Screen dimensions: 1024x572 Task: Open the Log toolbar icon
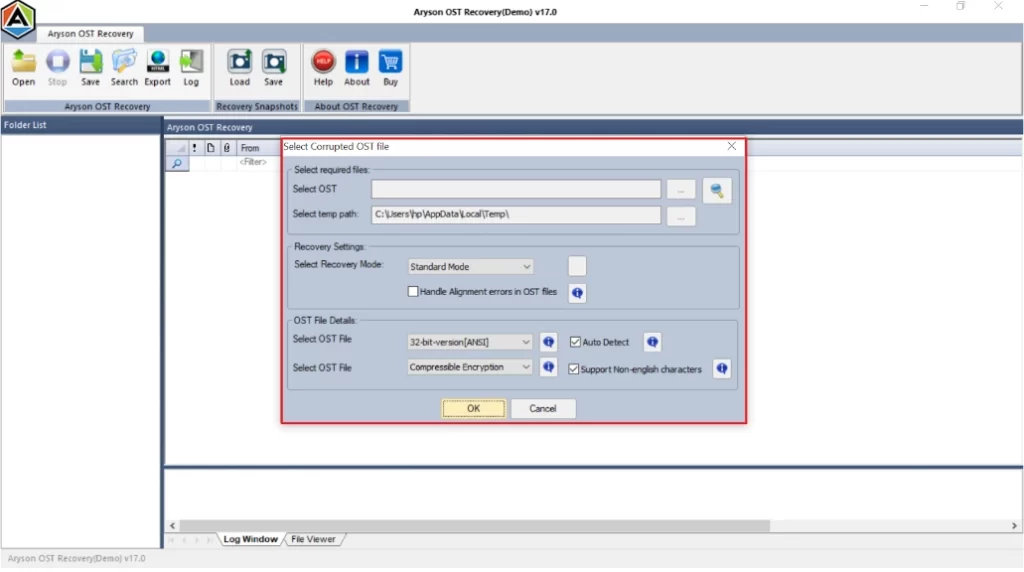[x=191, y=62]
